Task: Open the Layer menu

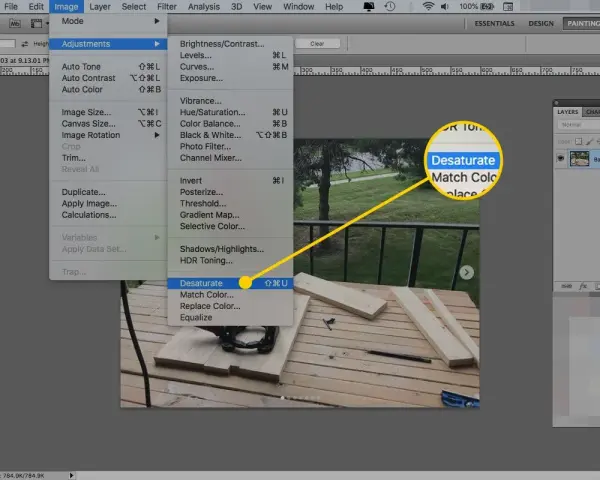Action: pos(100,7)
